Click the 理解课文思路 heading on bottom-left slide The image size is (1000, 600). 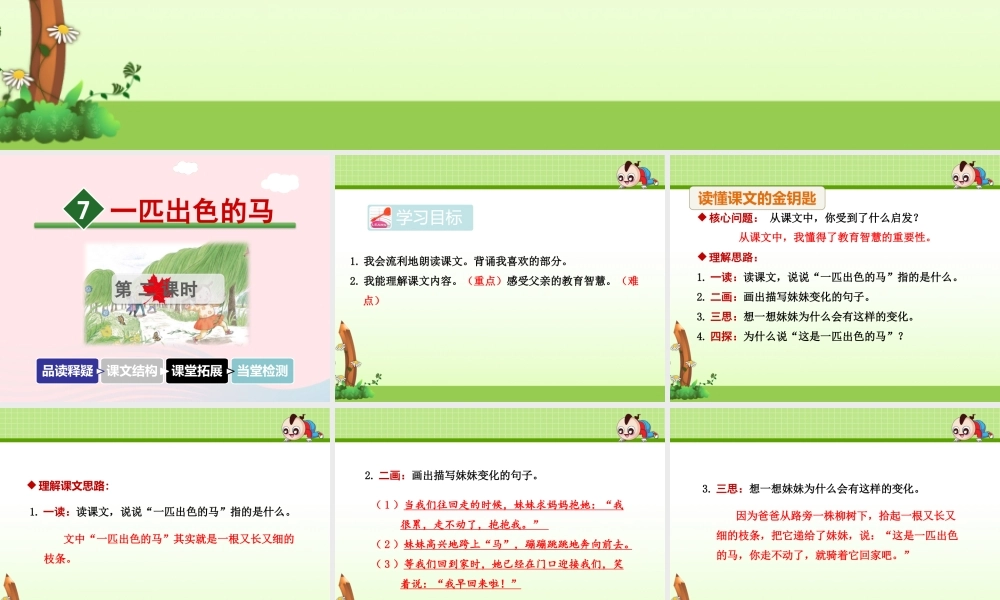click(69, 486)
